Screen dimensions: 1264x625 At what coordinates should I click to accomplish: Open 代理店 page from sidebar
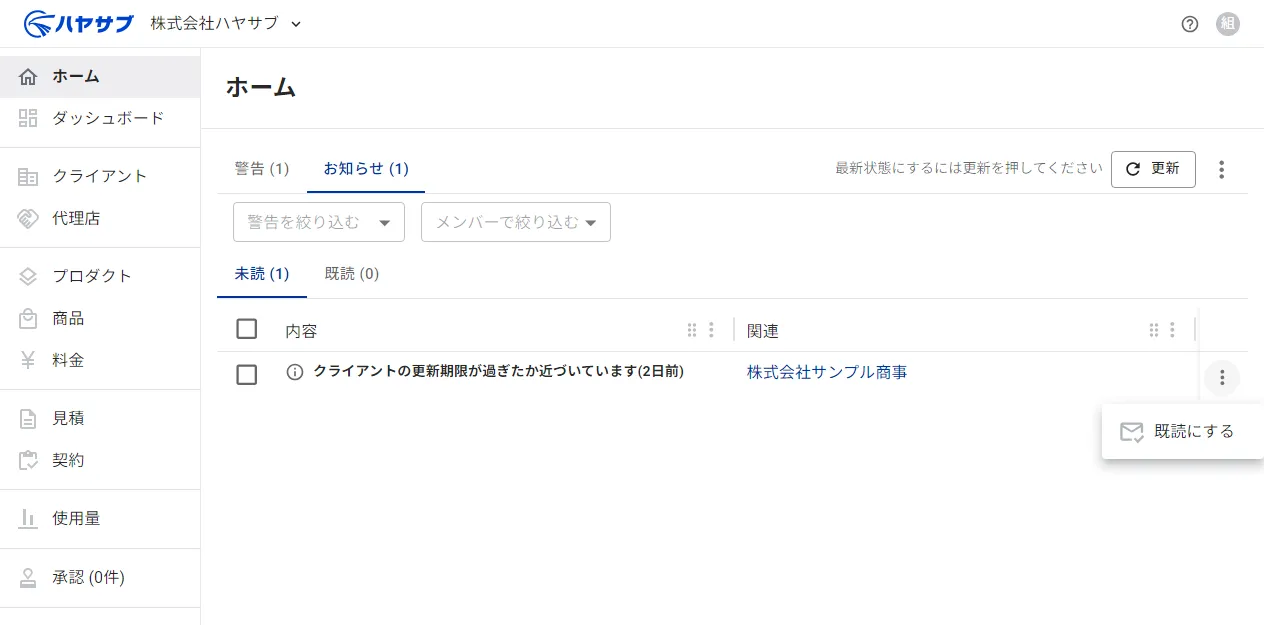pos(100,218)
